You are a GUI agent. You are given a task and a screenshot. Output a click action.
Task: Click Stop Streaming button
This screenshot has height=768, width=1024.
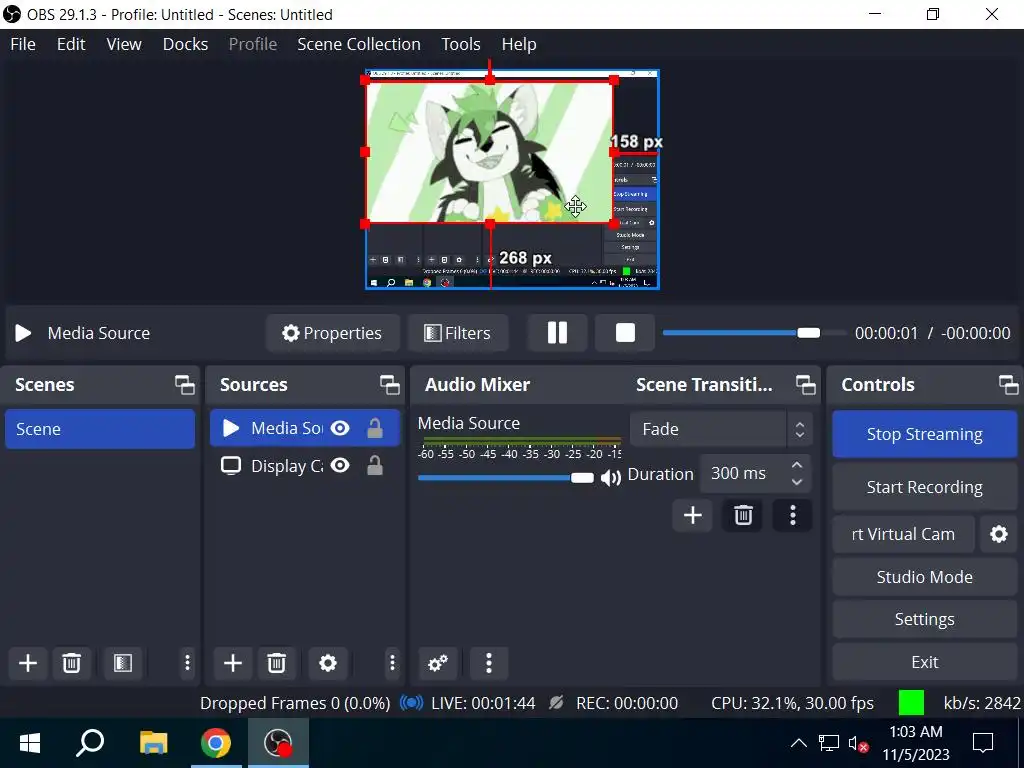(x=924, y=434)
